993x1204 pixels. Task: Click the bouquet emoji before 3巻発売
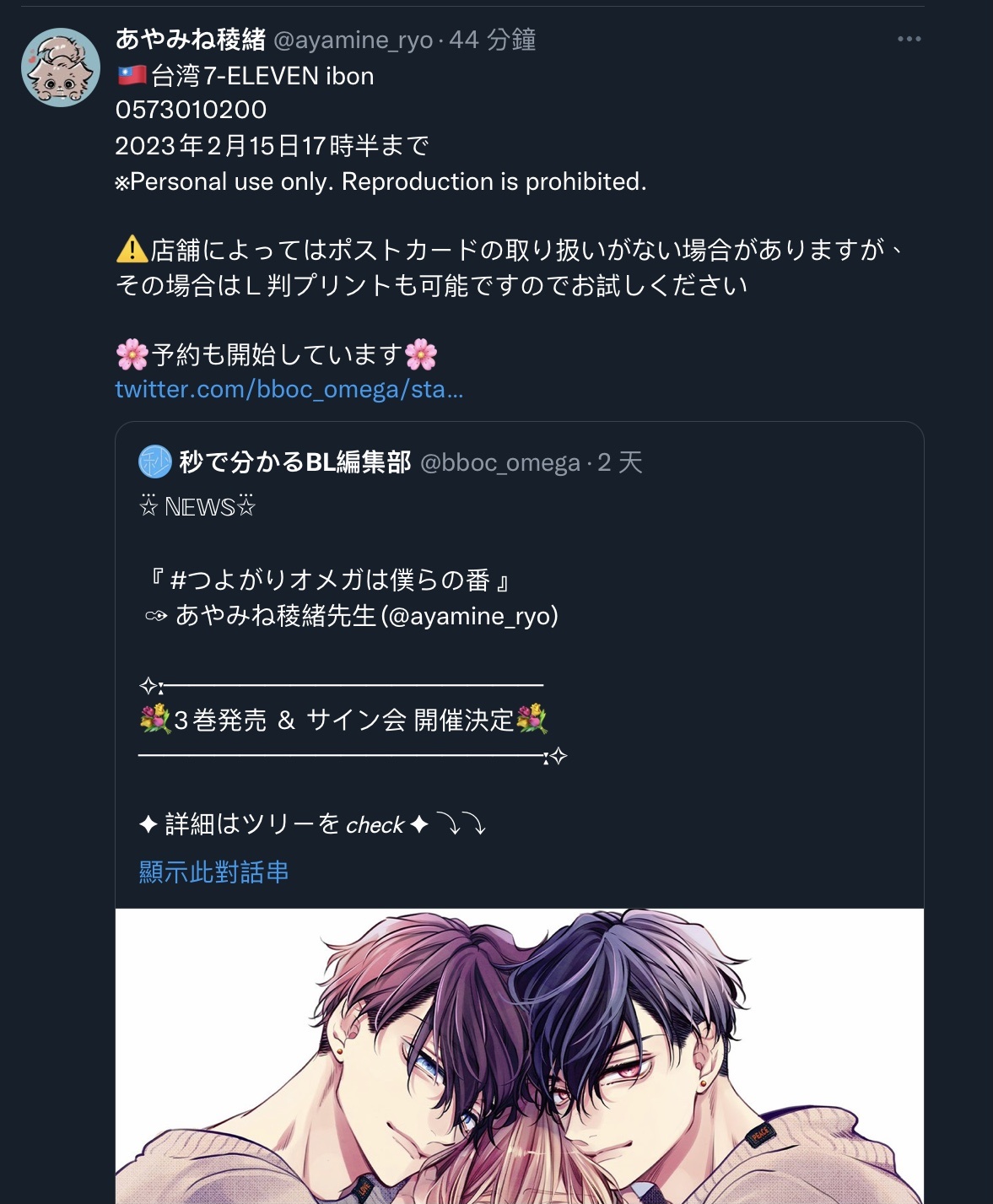(x=155, y=720)
